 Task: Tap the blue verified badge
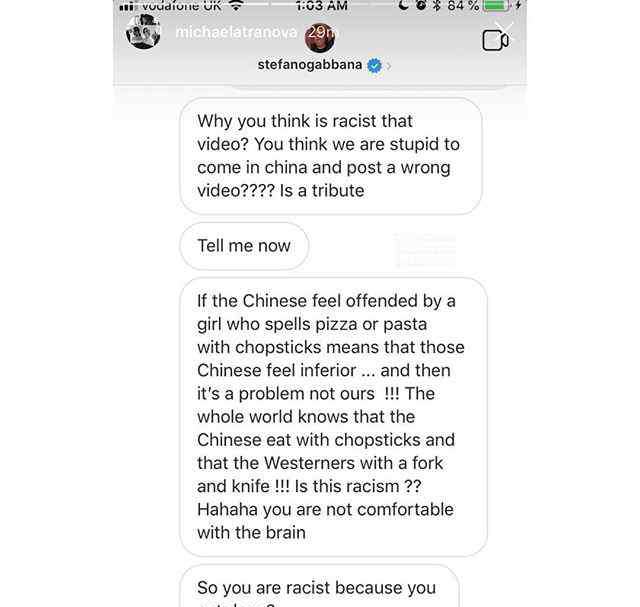pyautogui.click(x=374, y=65)
